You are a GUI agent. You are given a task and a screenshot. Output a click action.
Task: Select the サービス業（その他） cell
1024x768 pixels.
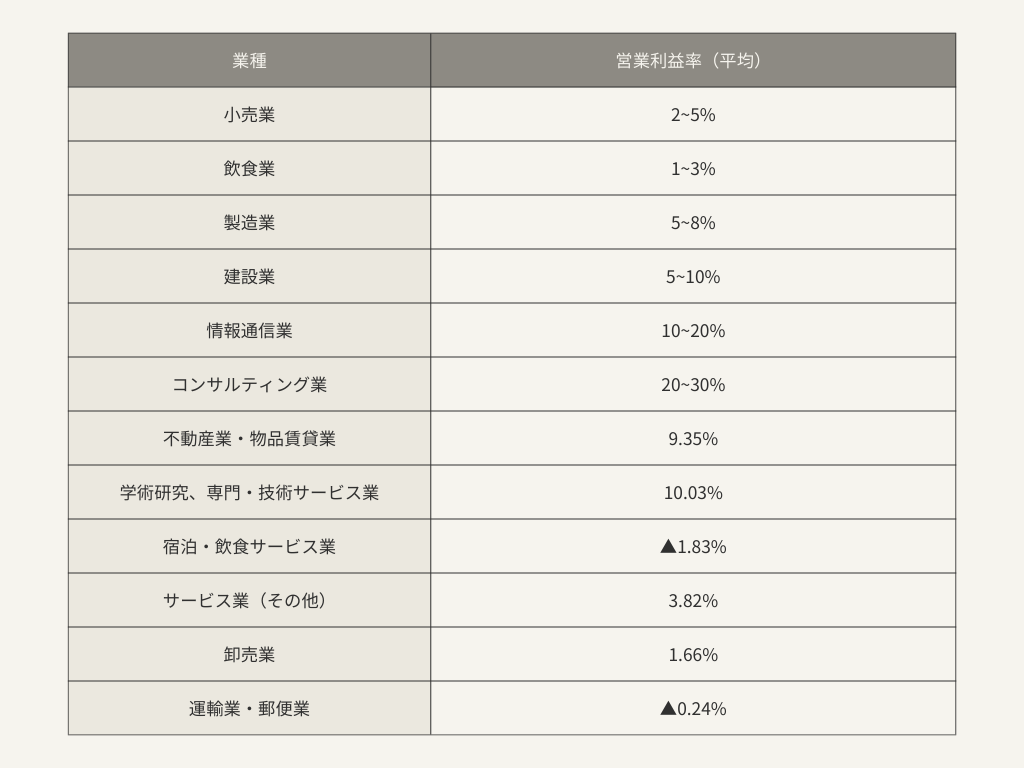tap(249, 600)
